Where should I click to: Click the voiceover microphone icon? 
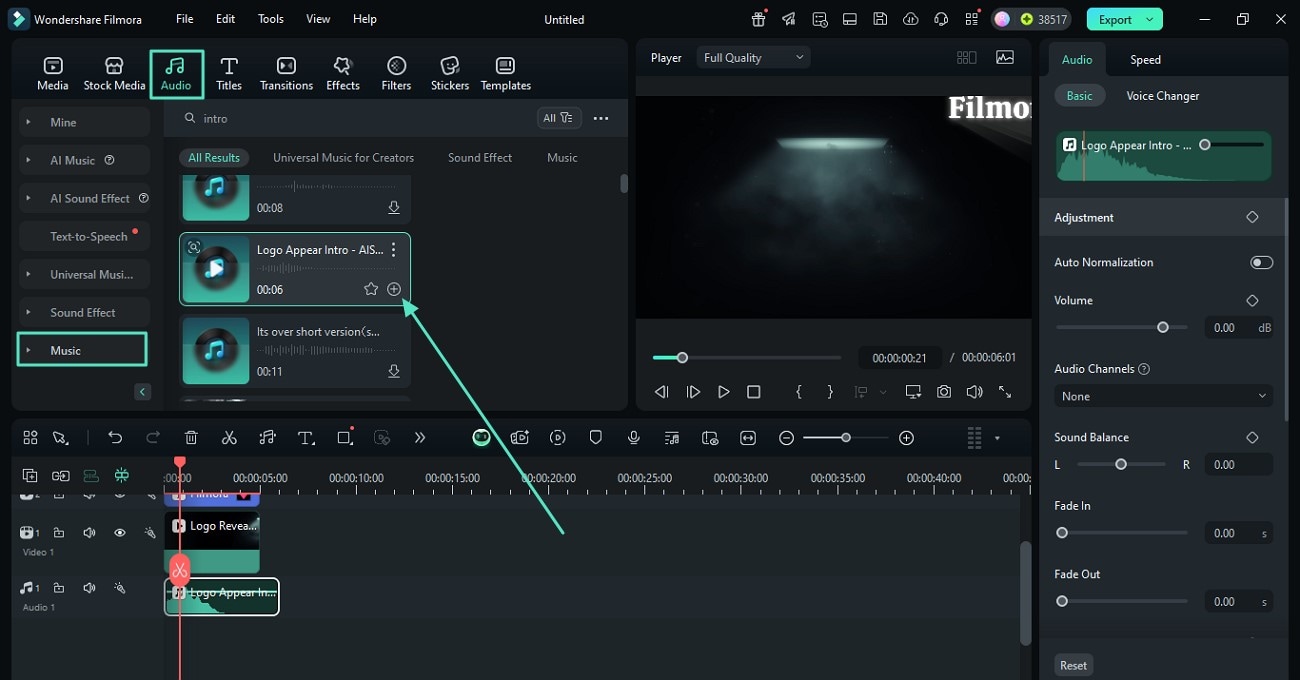pos(633,438)
